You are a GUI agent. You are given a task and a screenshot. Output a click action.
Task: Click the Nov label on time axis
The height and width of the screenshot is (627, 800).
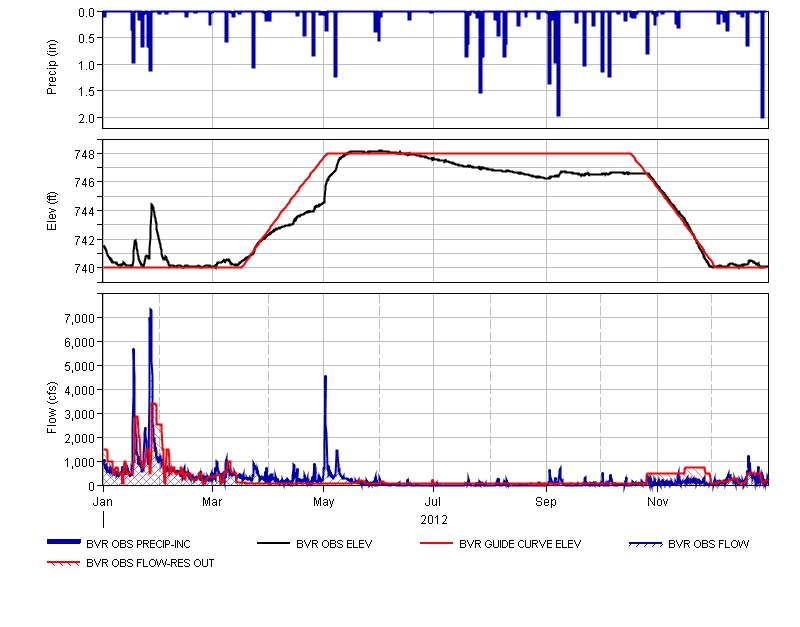657,501
